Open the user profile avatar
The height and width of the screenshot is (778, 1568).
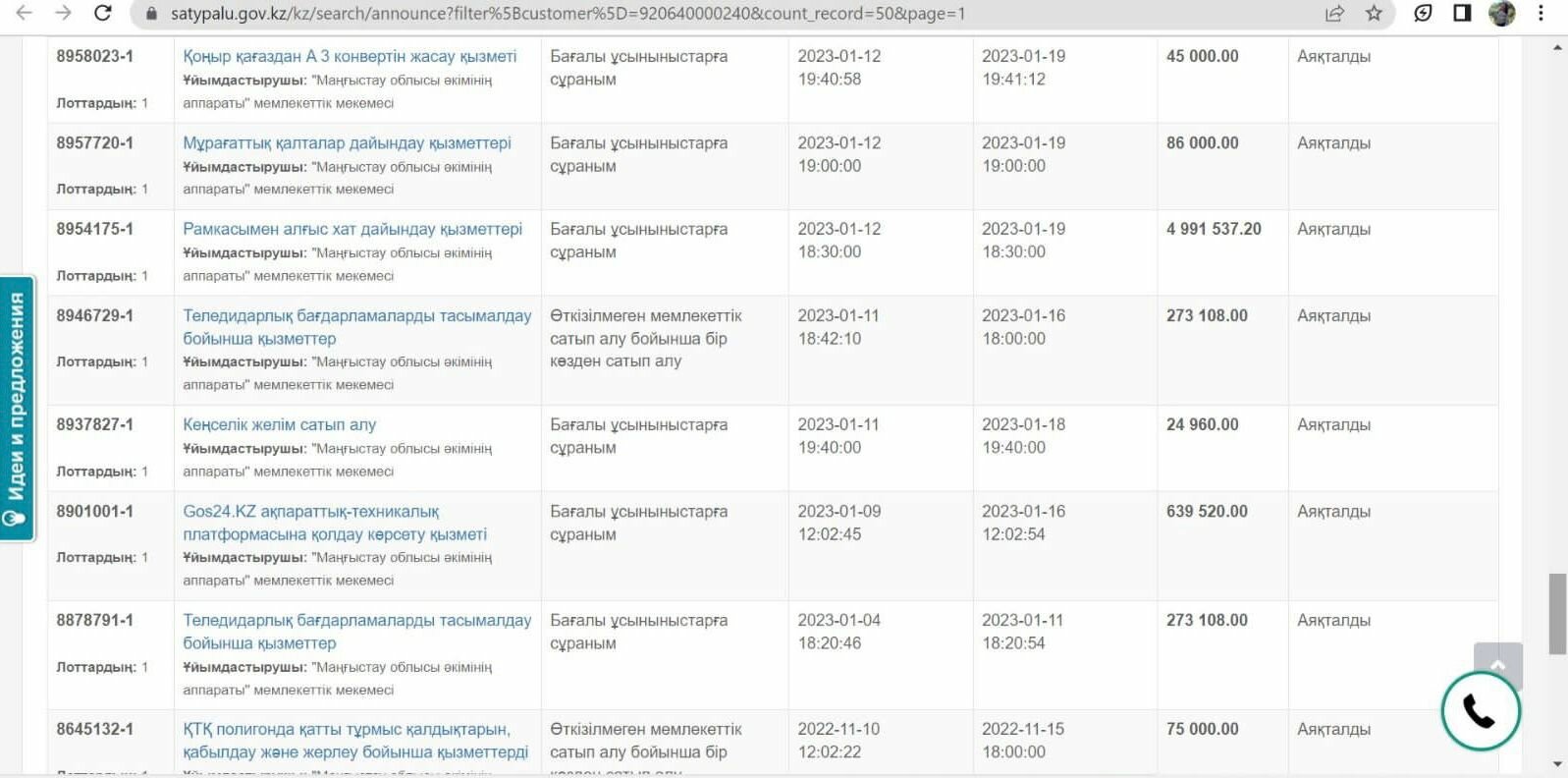1501,14
